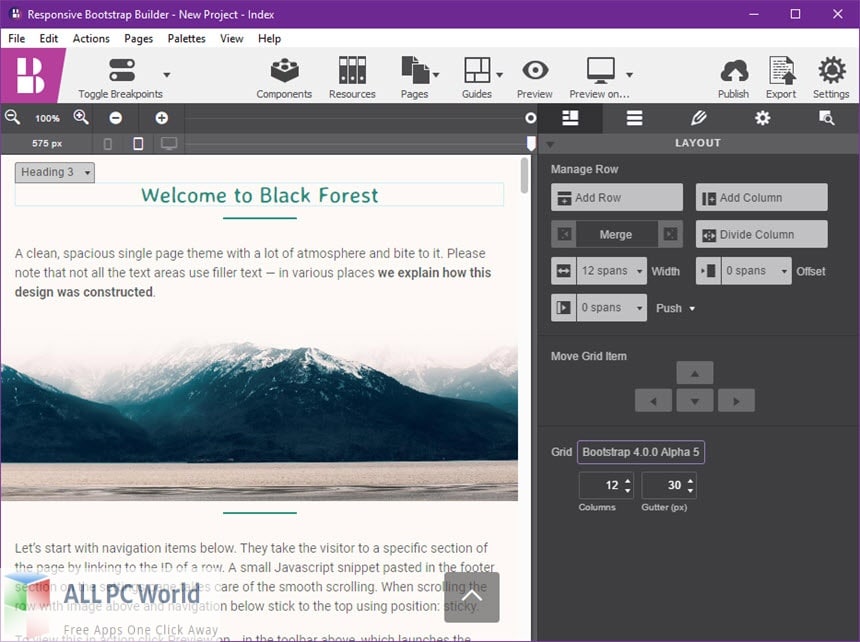This screenshot has height=642, width=860.
Task: Open the Push options dropdown
Action: click(x=676, y=308)
